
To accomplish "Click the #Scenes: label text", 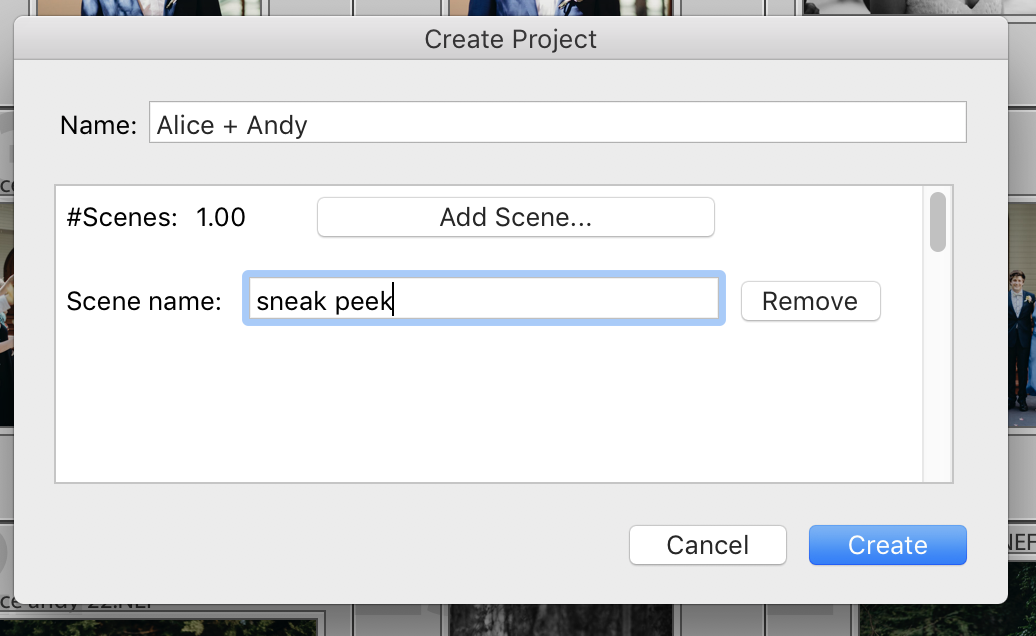I will click(122, 217).
